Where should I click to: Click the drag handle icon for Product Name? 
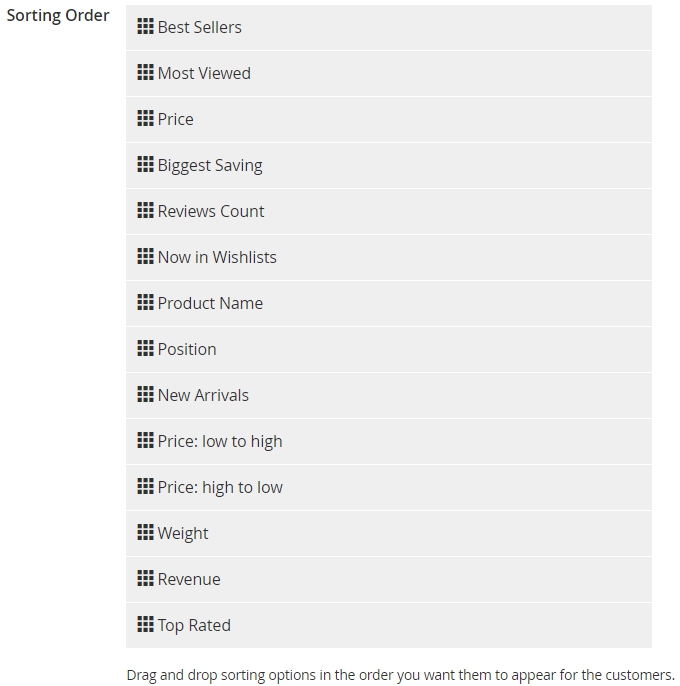click(x=145, y=302)
